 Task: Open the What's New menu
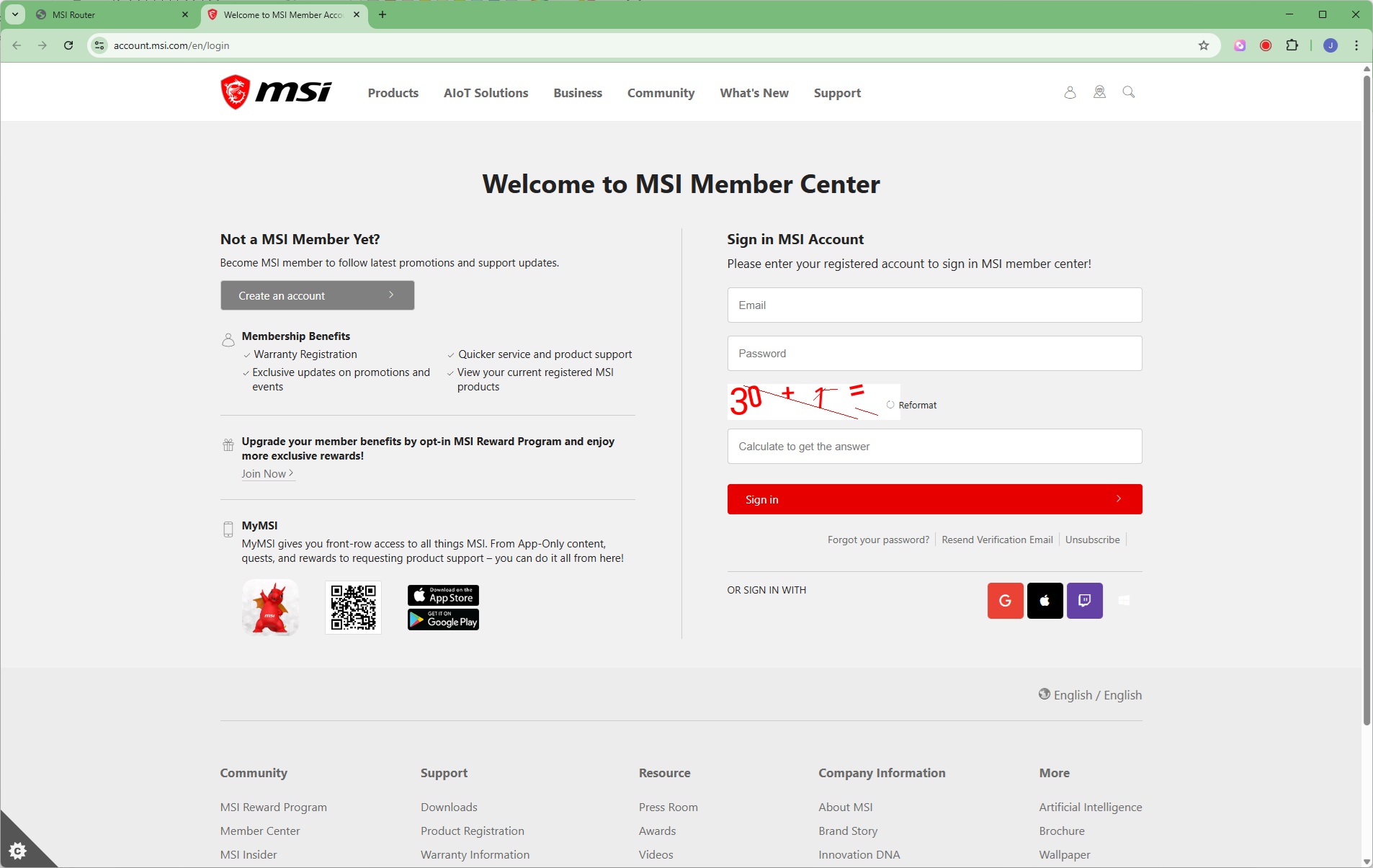point(754,93)
